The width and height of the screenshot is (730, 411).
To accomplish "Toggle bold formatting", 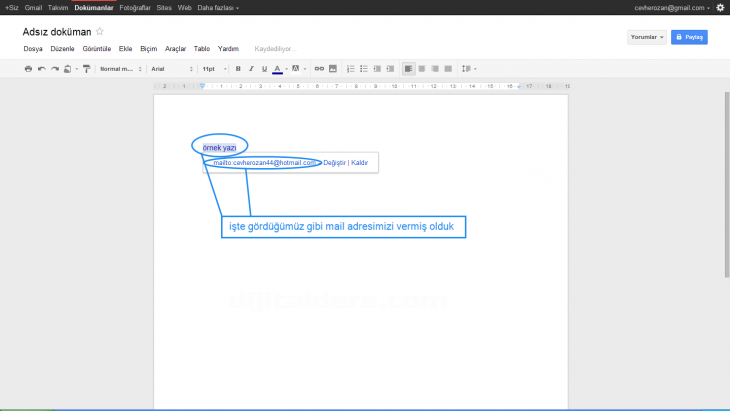I will [x=238, y=69].
